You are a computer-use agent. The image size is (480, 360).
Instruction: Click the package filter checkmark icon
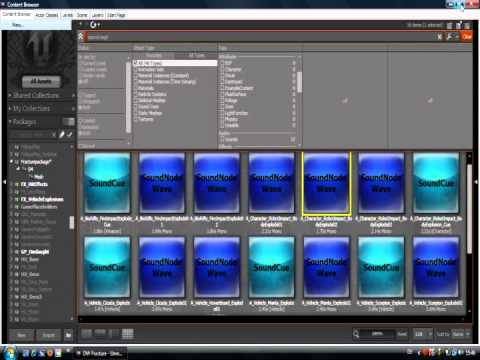(x=70, y=134)
